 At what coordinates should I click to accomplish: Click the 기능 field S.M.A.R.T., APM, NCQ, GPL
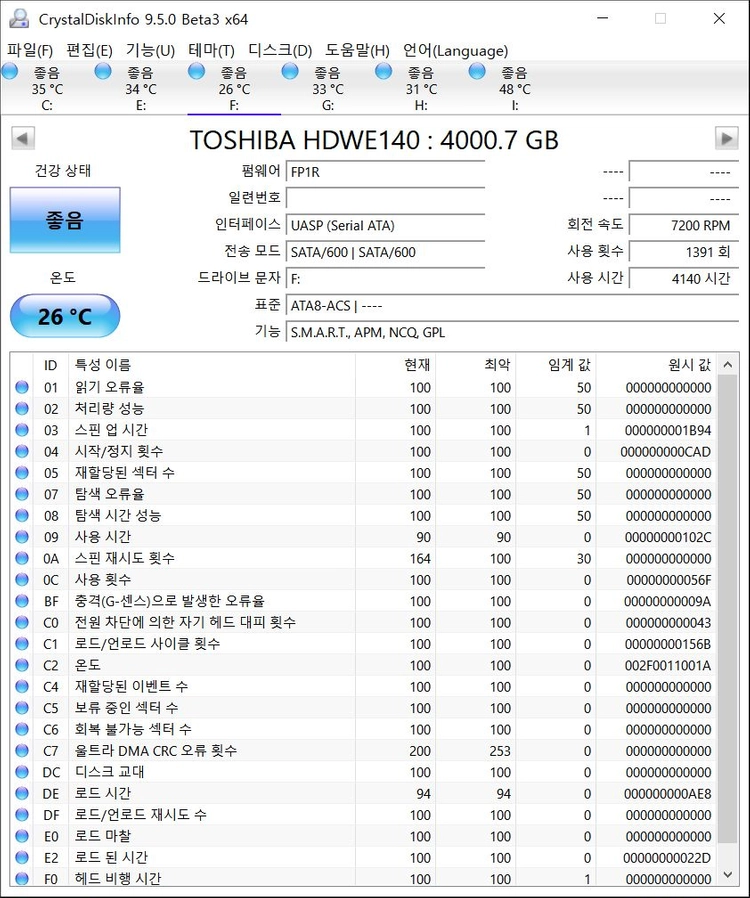[x=512, y=333]
